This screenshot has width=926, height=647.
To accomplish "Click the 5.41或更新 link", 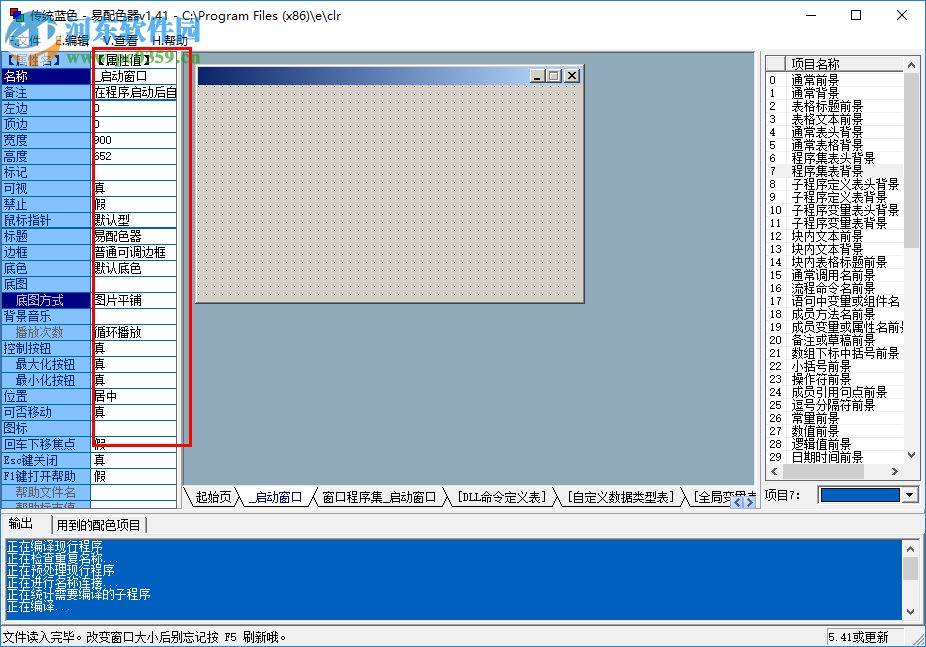I will [x=860, y=634].
